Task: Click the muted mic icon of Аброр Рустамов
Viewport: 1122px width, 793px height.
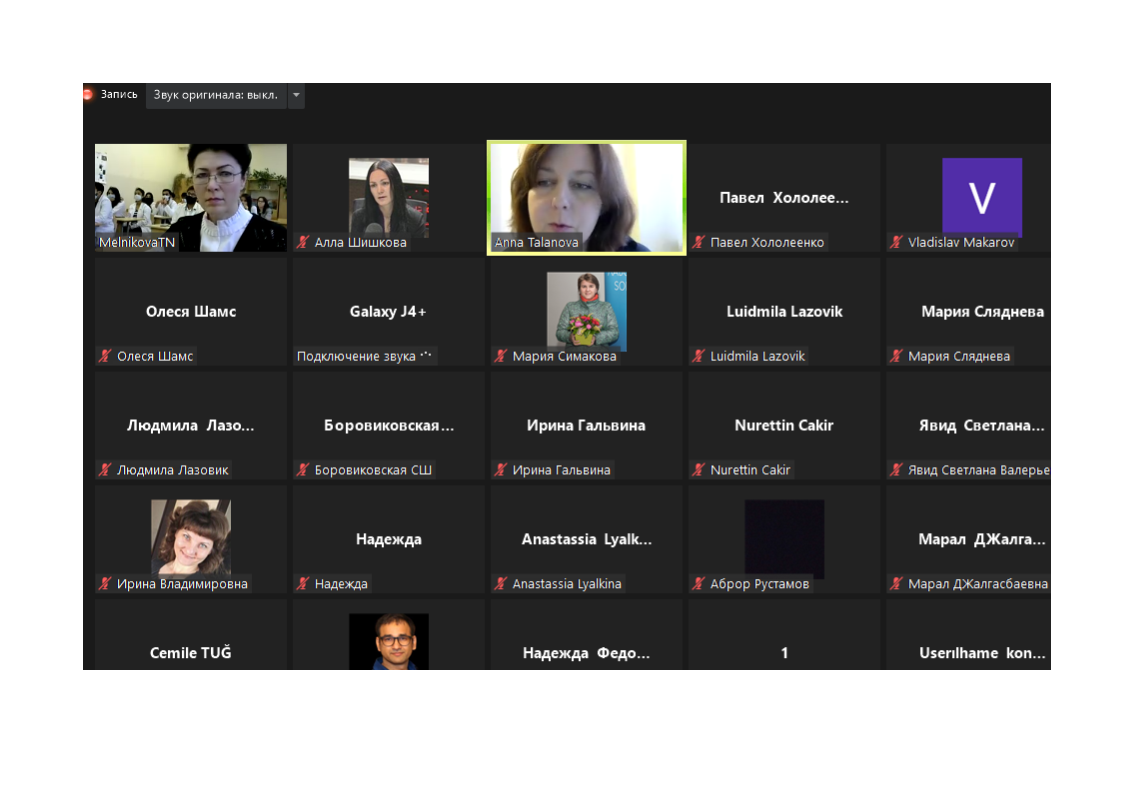Action: tap(699, 583)
